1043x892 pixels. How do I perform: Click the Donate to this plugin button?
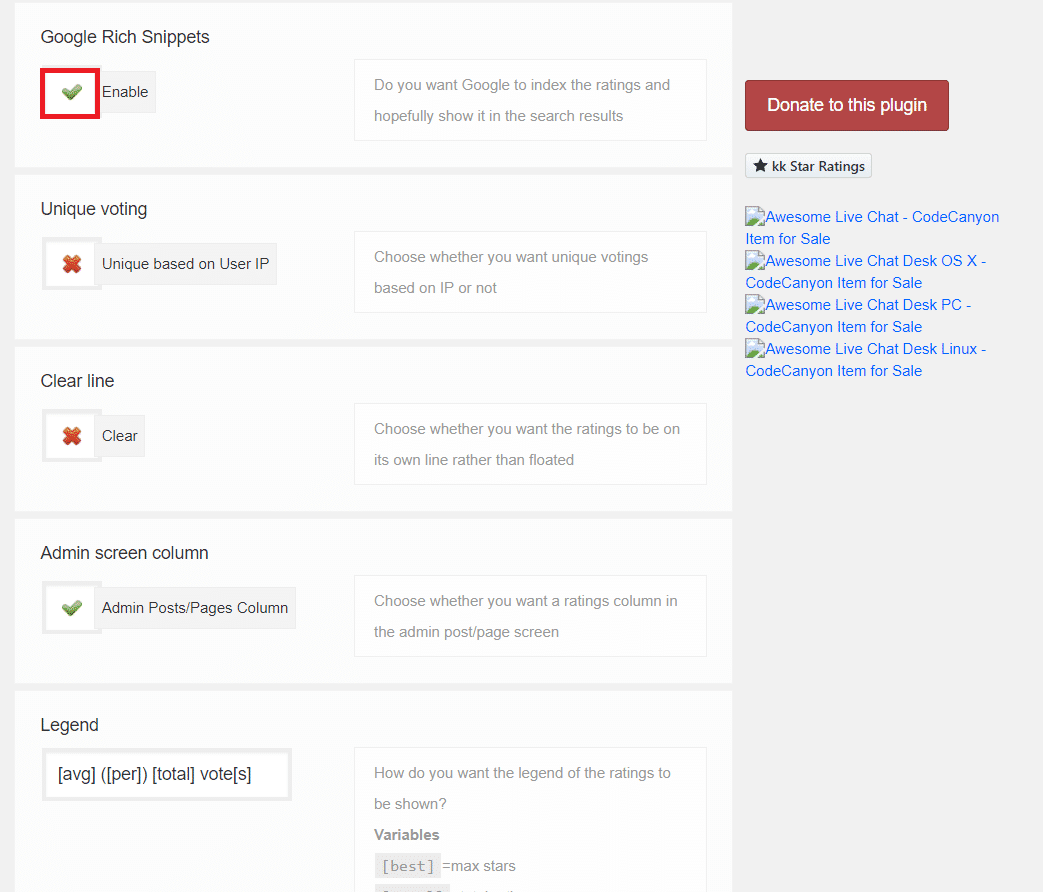(x=846, y=105)
